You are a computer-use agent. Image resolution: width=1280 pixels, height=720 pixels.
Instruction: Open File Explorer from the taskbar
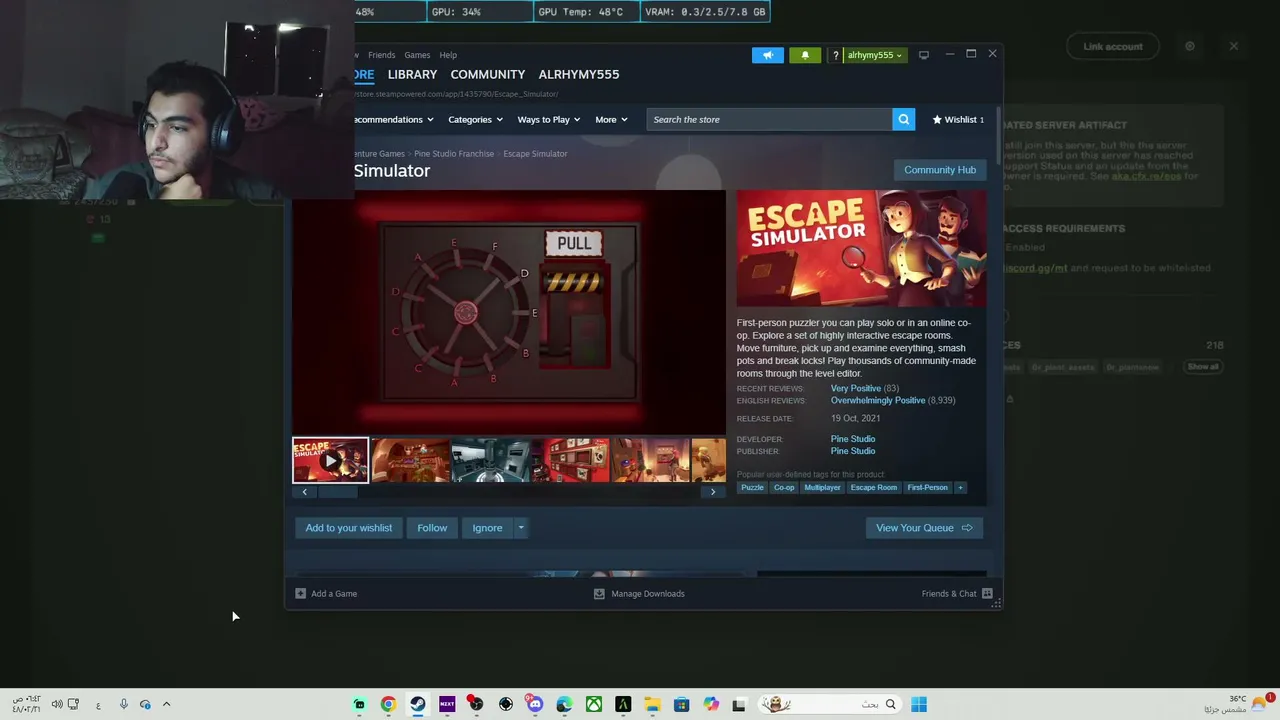652,705
